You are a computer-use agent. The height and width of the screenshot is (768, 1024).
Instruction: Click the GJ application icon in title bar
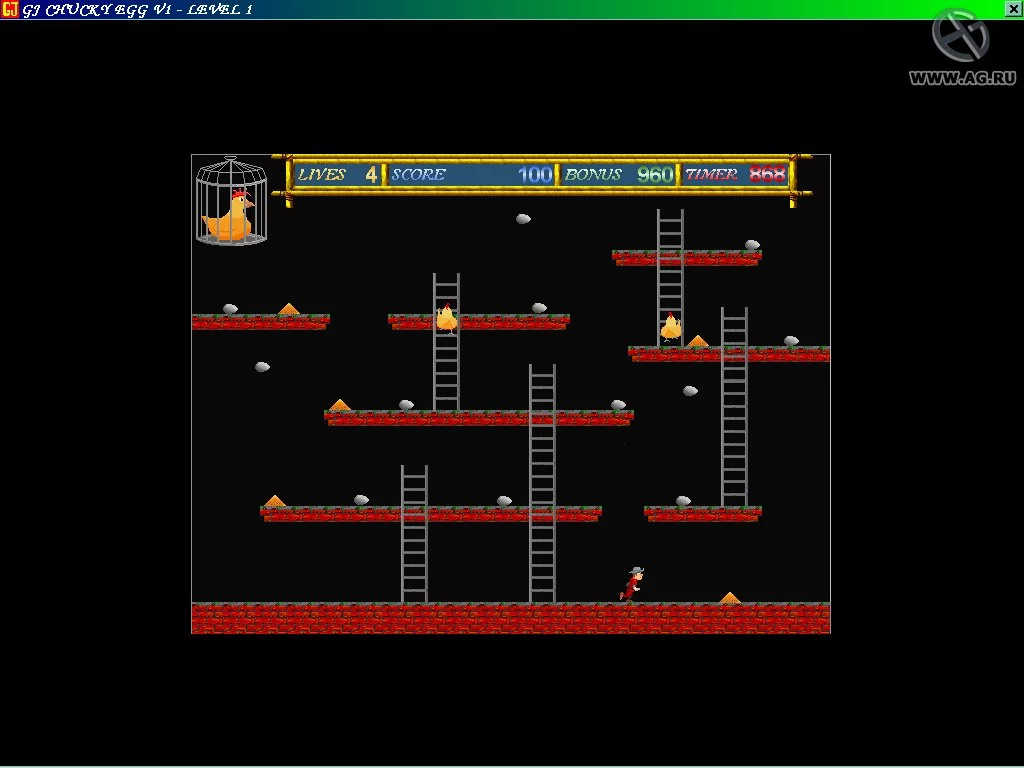pyautogui.click(x=10, y=9)
